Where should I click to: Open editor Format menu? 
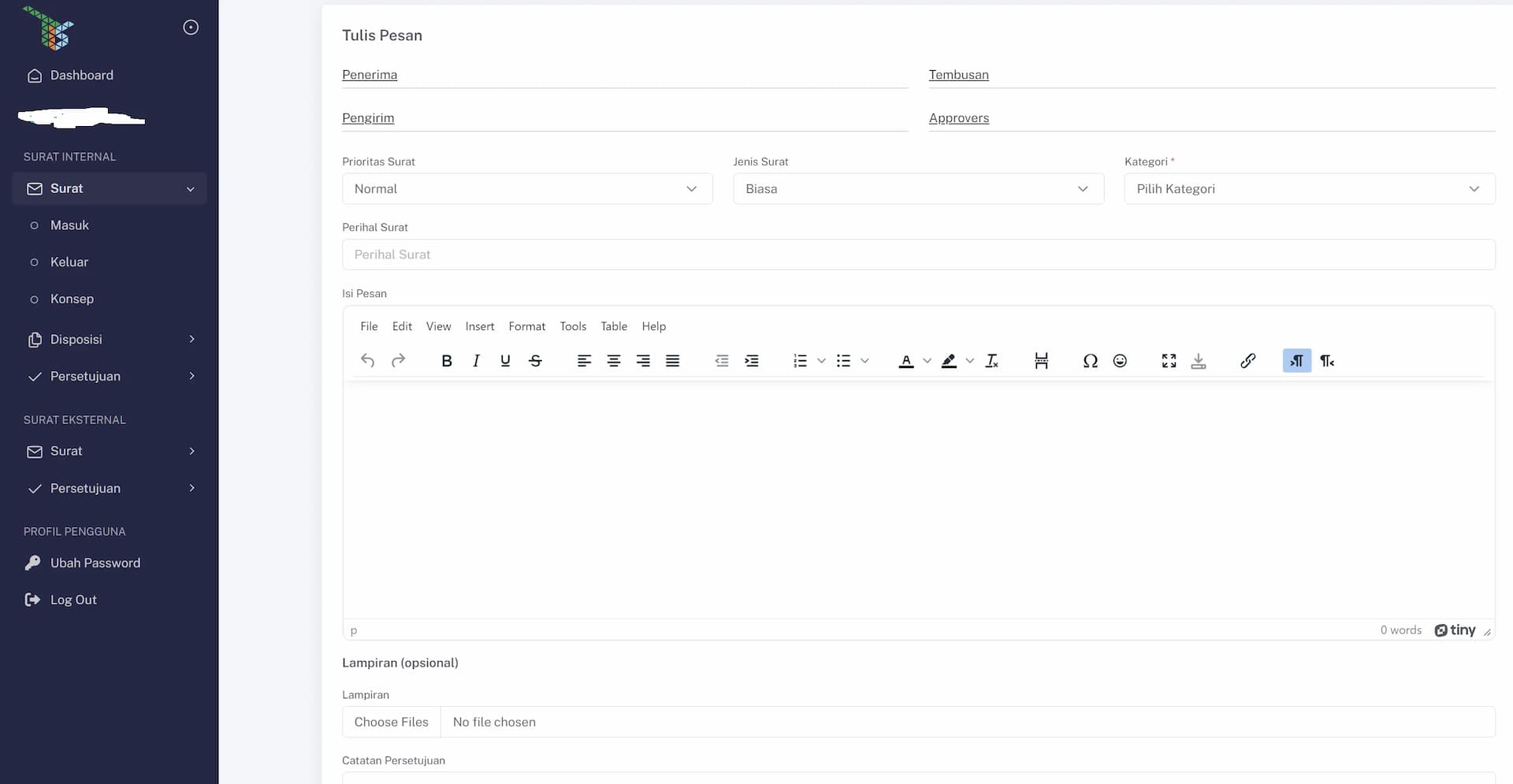[x=527, y=326]
